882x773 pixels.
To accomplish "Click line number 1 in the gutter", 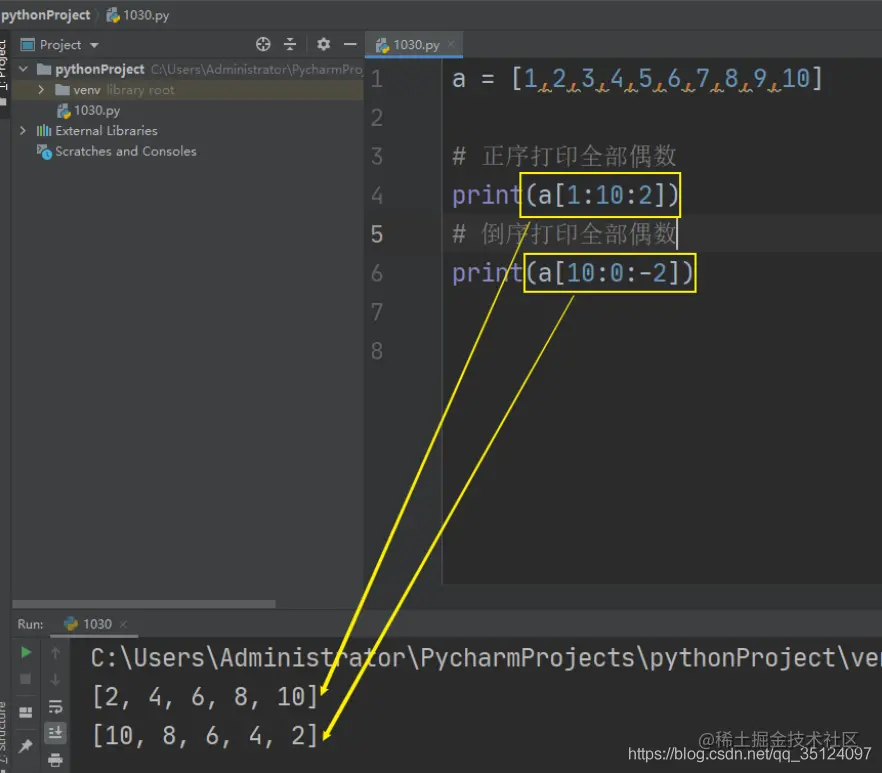I will 377,79.
